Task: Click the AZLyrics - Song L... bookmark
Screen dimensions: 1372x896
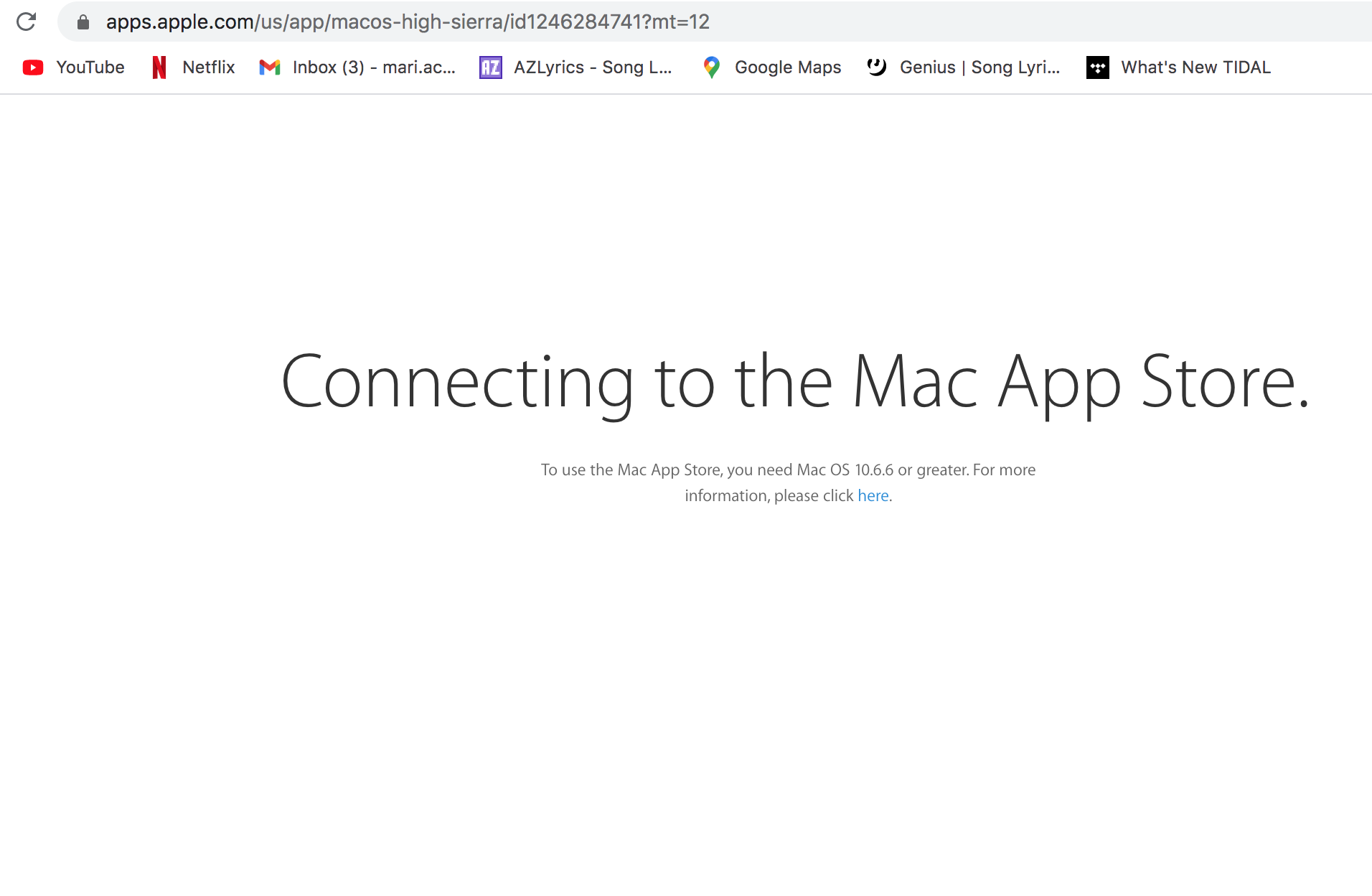Action: tap(594, 67)
